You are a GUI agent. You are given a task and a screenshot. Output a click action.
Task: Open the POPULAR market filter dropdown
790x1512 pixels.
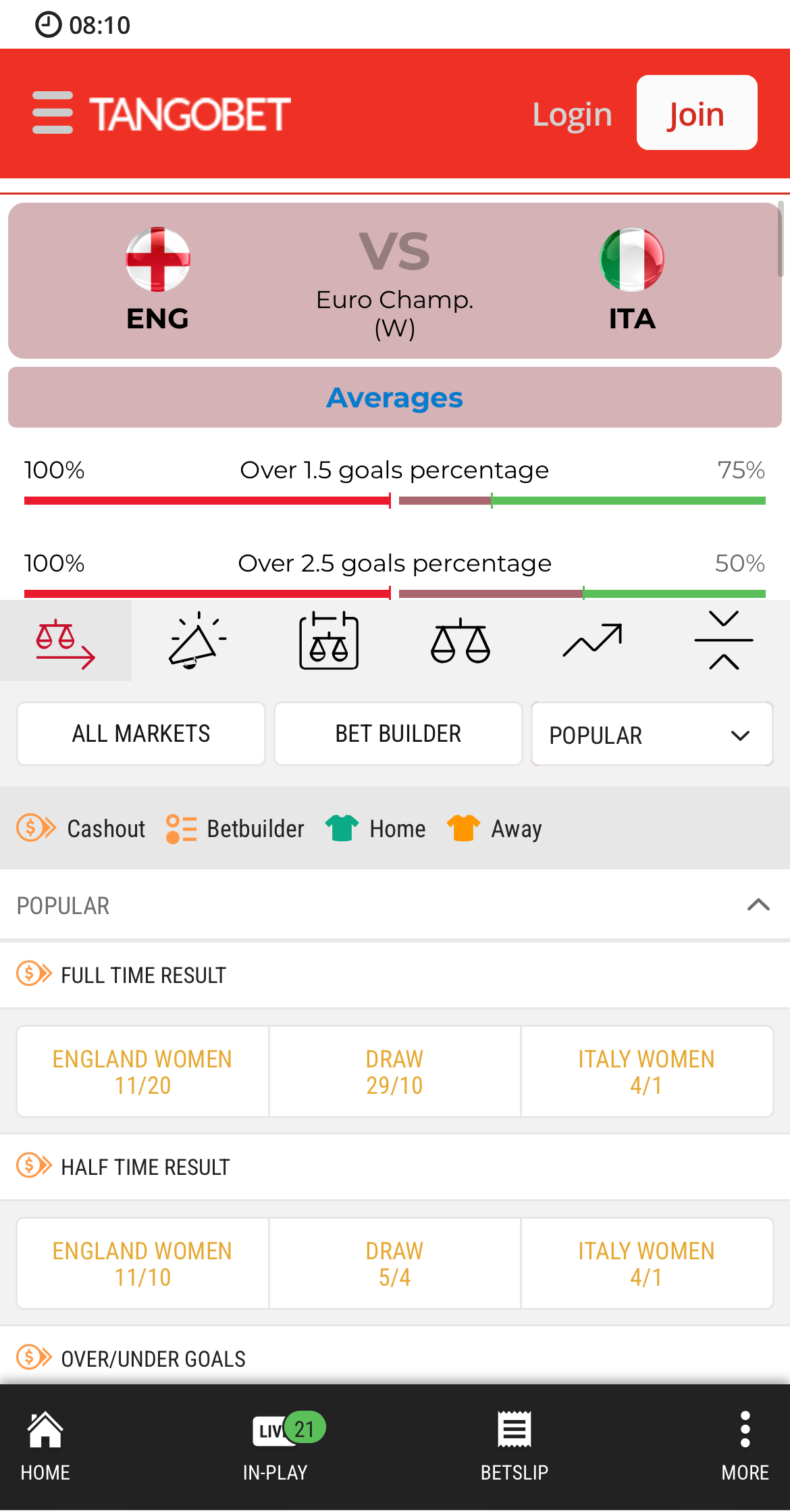point(651,734)
